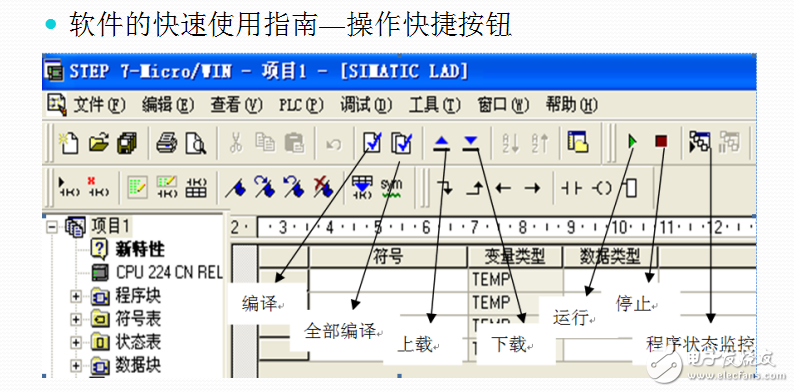Collapse the 项目1 tree node
794x392 pixels.
tap(52, 226)
